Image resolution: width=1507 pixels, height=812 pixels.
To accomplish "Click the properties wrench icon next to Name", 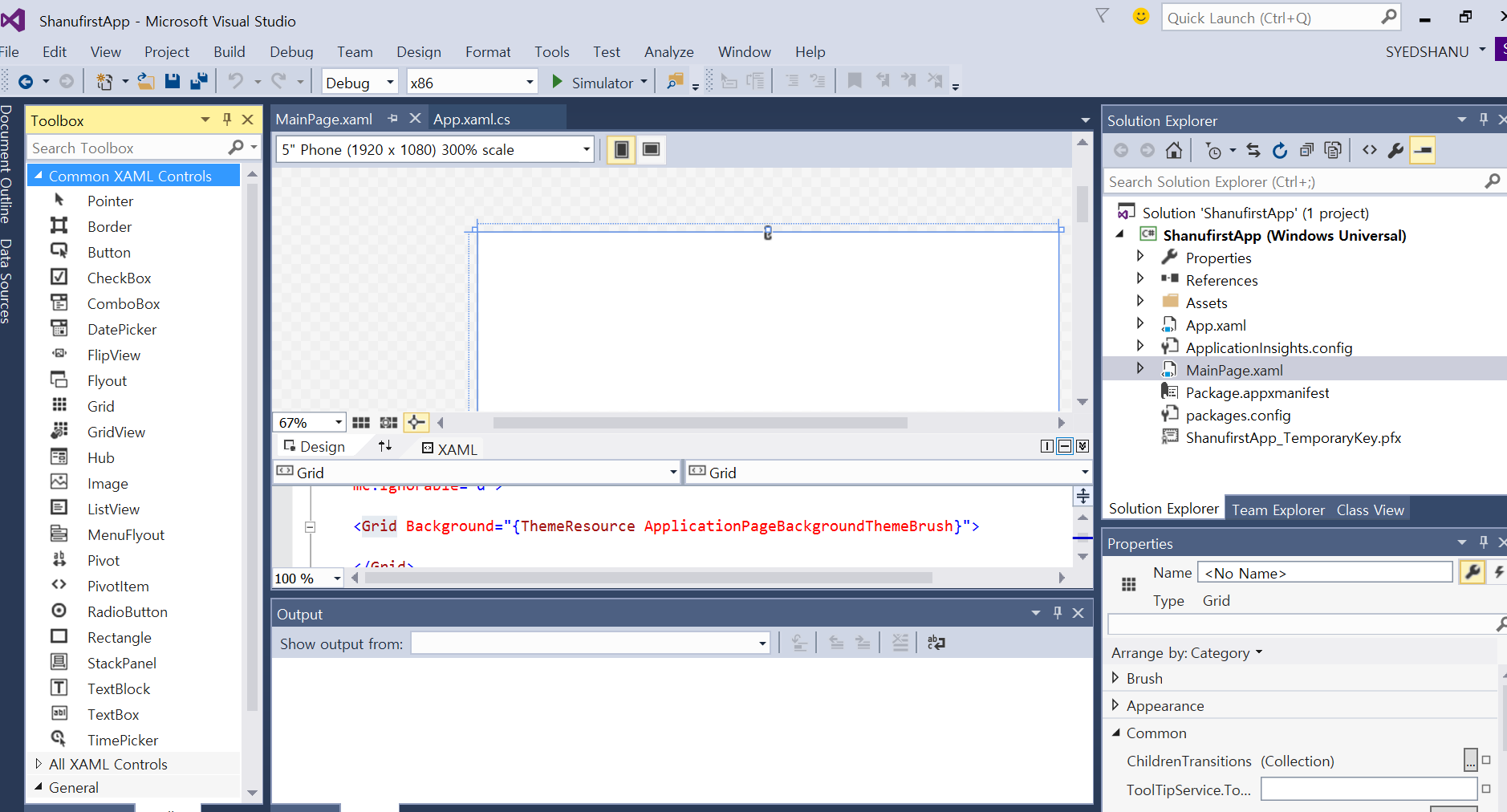I will coord(1472,572).
